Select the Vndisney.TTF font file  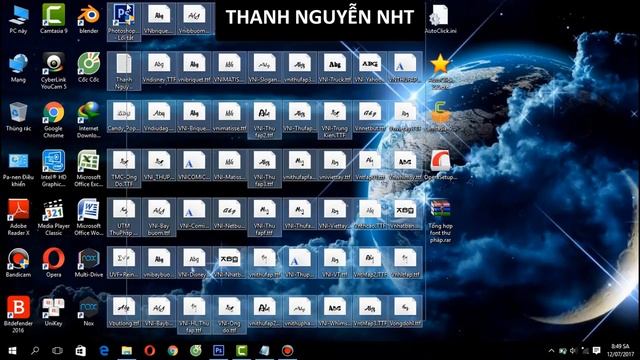coord(159,68)
